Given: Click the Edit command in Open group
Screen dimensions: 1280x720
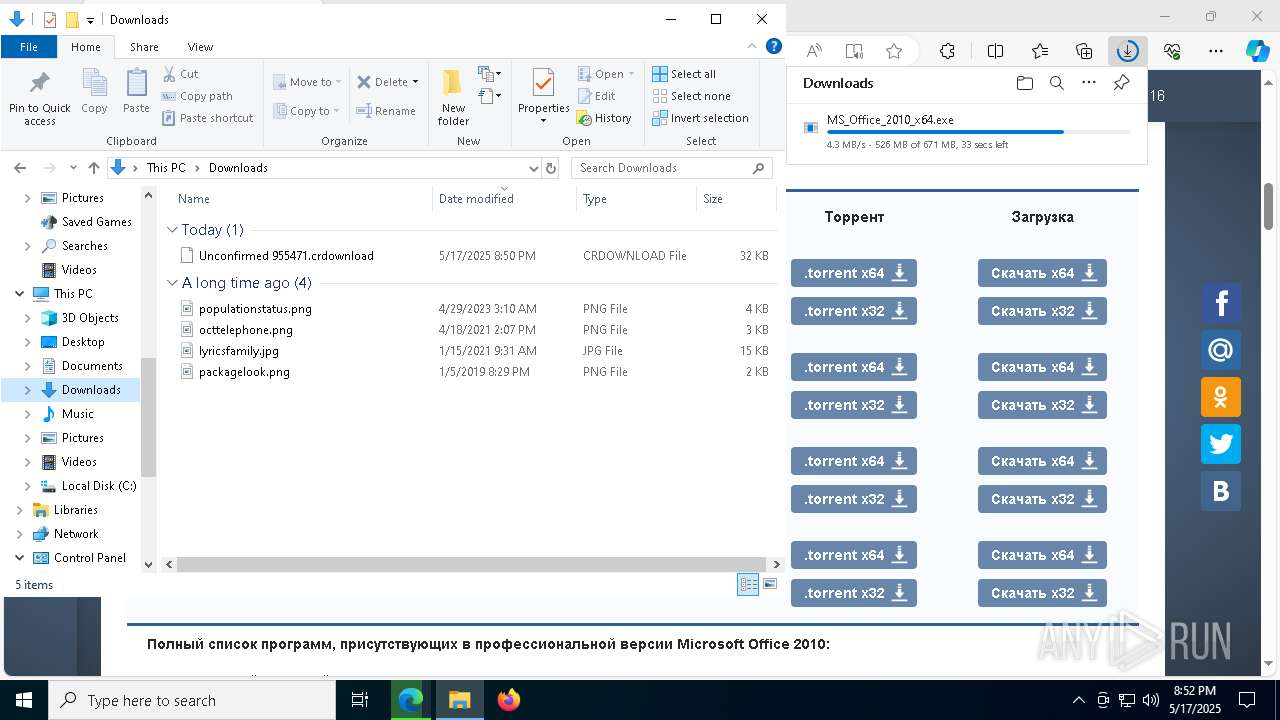Looking at the screenshot, I should [x=596, y=96].
